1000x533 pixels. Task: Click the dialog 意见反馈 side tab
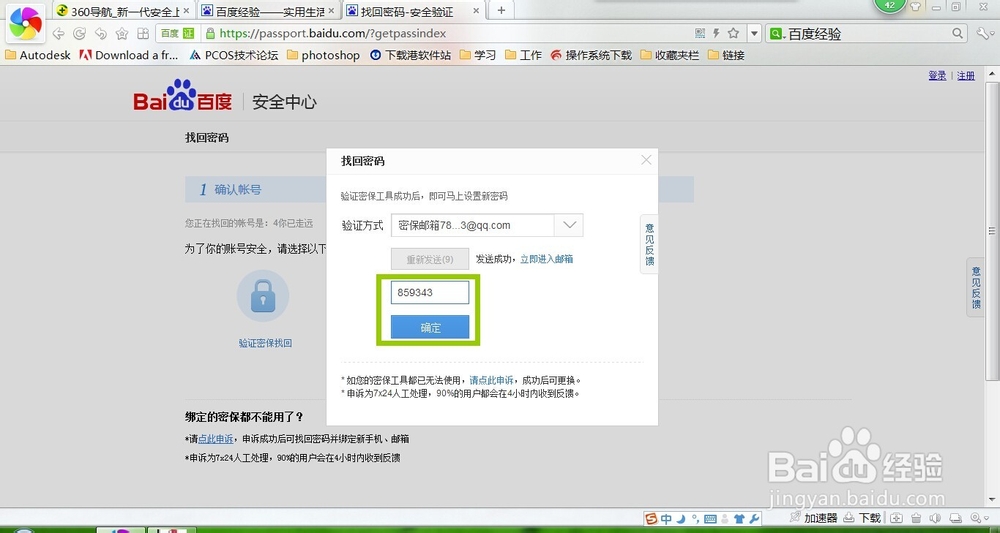pyautogui.click(x=649, y=244)
